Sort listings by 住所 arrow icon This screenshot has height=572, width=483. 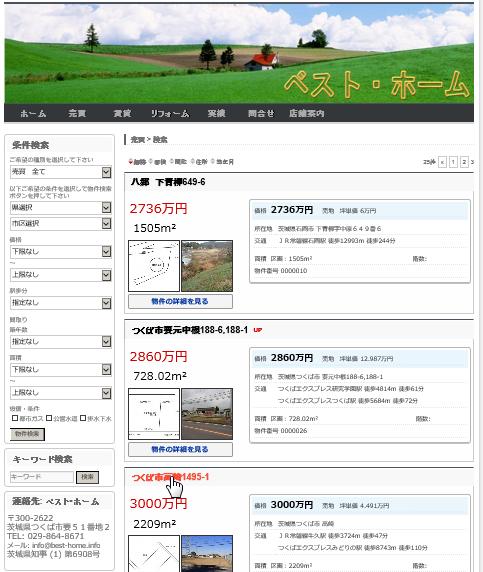(192, 162)
